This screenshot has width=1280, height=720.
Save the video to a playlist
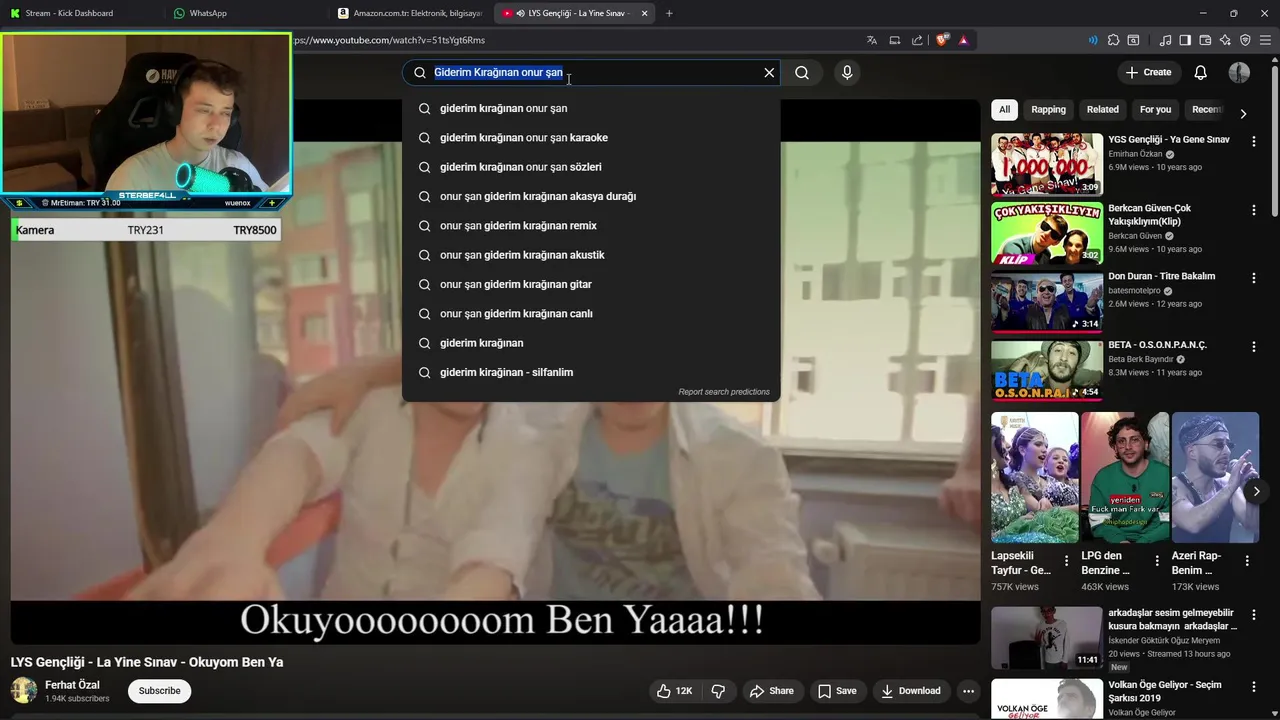pos(837,691)
